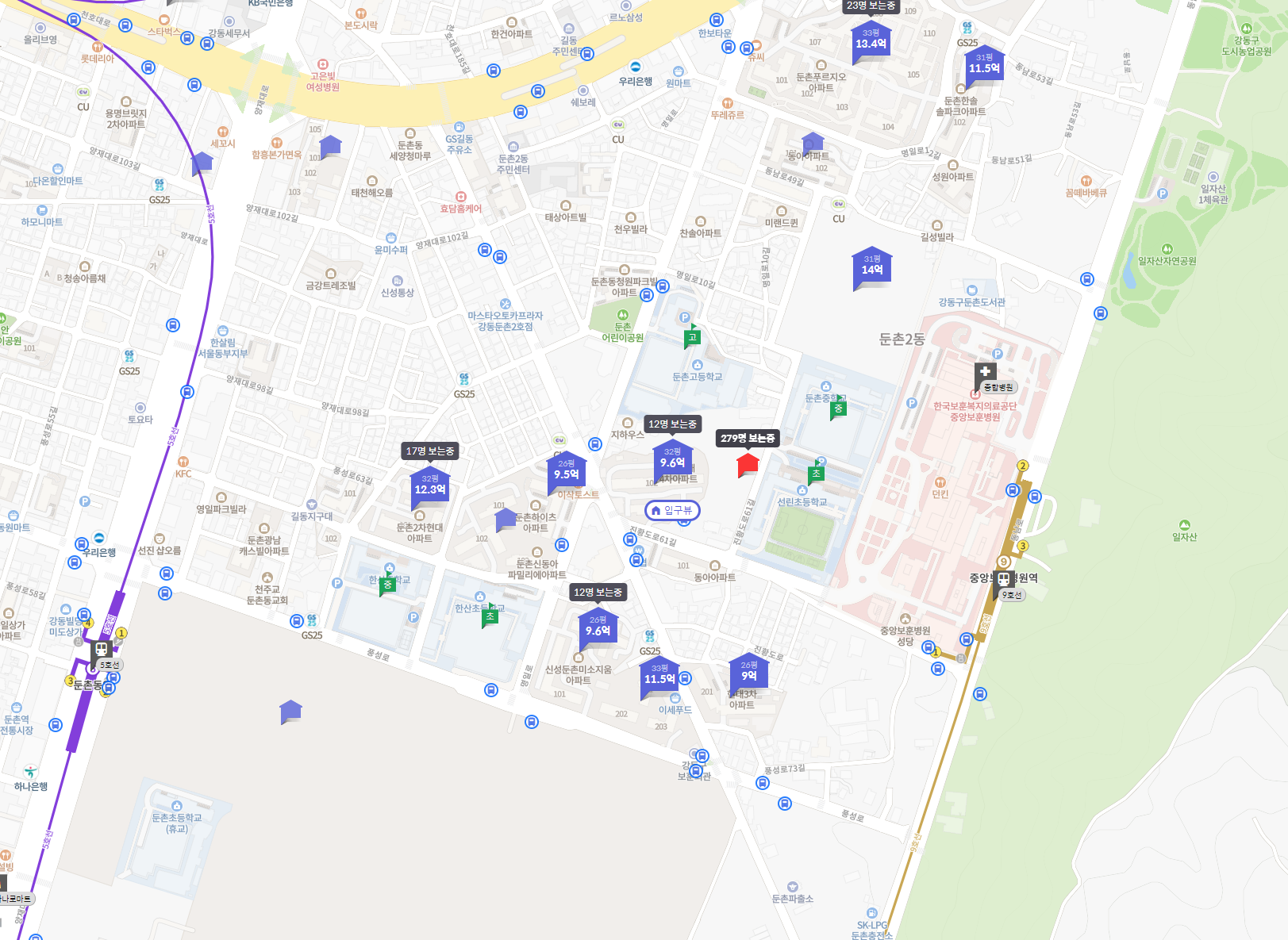
Task: Click the 279명 보는중 tooltip
Action: (748, 438)
